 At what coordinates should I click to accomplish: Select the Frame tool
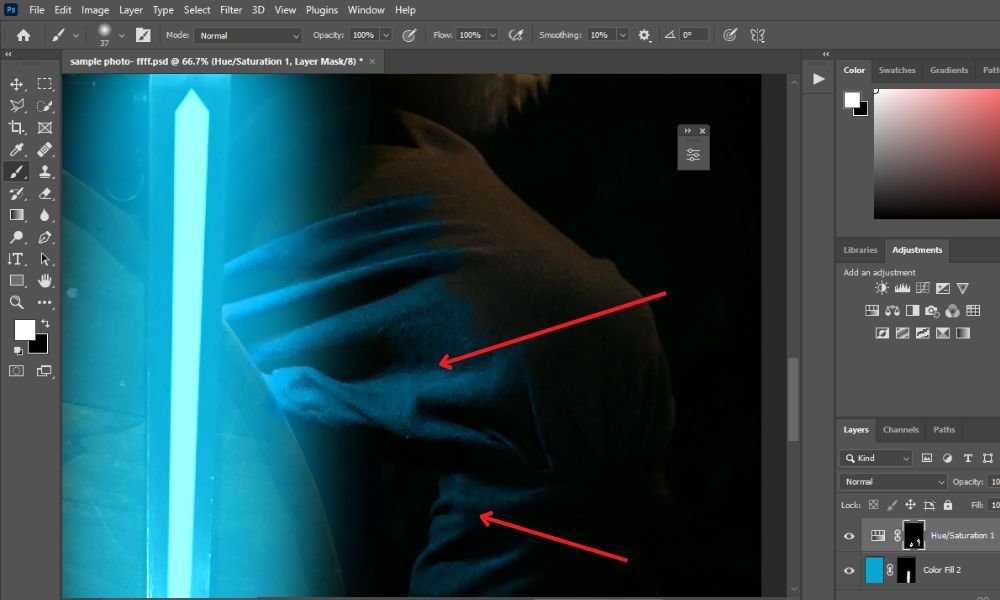[45, 128]
